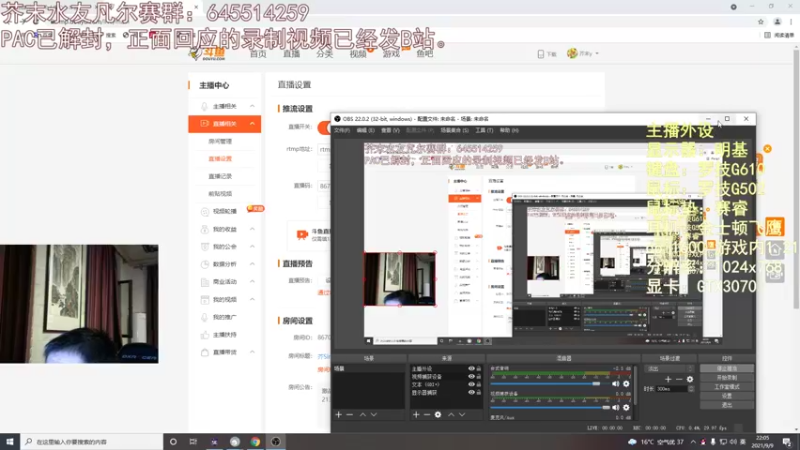Toggle lock on 主播外设 source

[479, 368]
